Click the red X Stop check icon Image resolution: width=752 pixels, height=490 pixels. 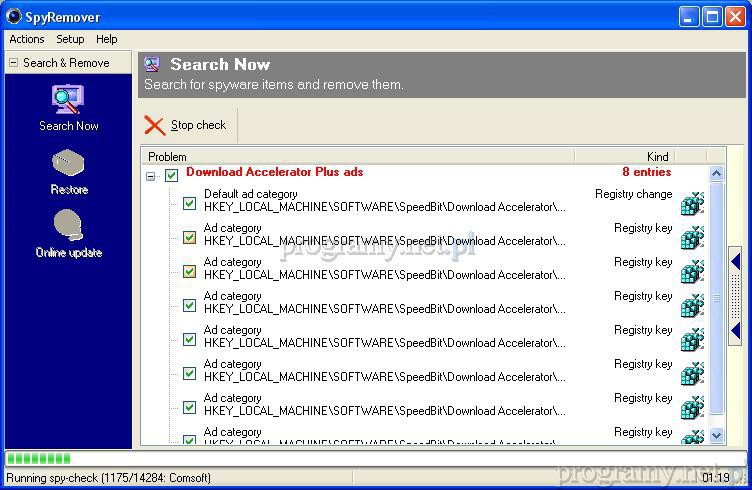(155, 125)
